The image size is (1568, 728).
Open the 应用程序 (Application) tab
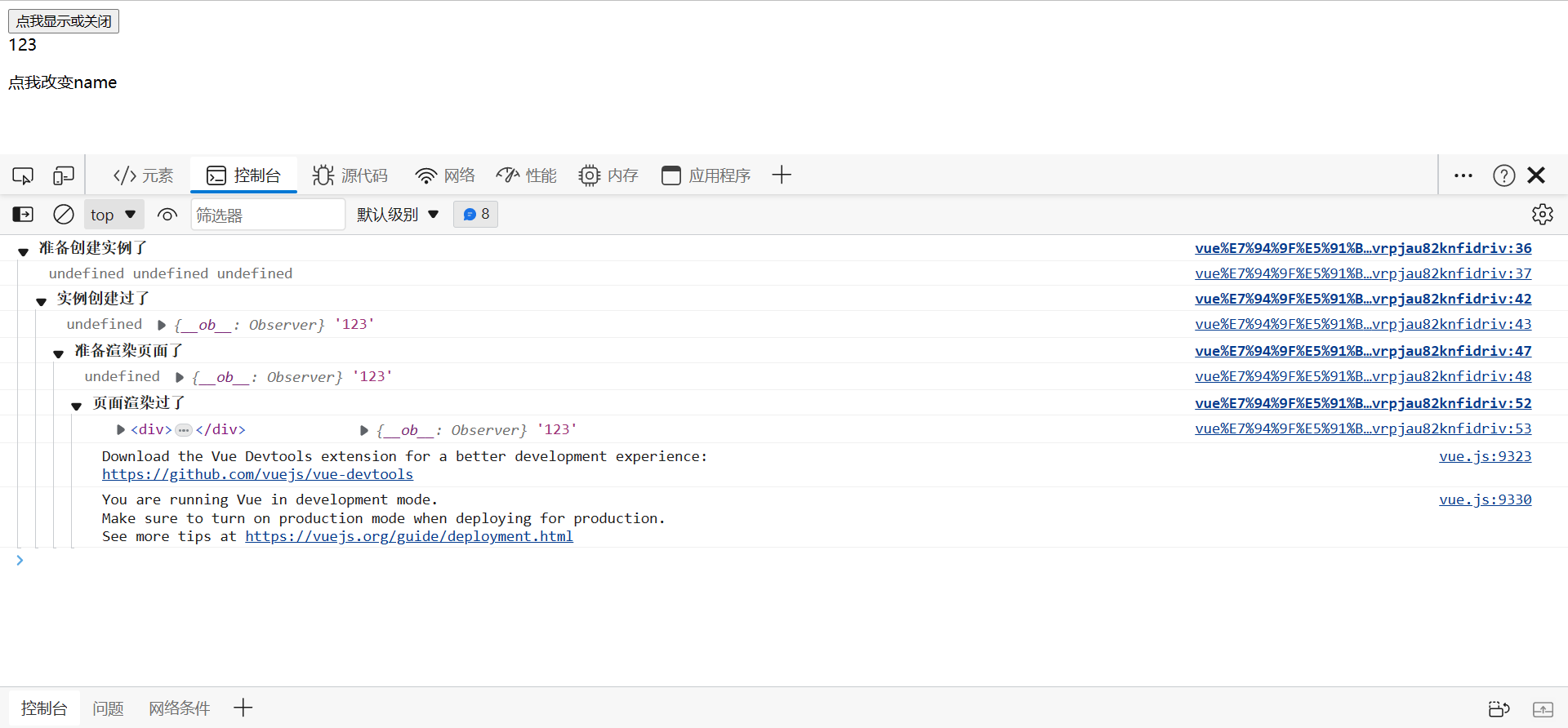[706, 175]
